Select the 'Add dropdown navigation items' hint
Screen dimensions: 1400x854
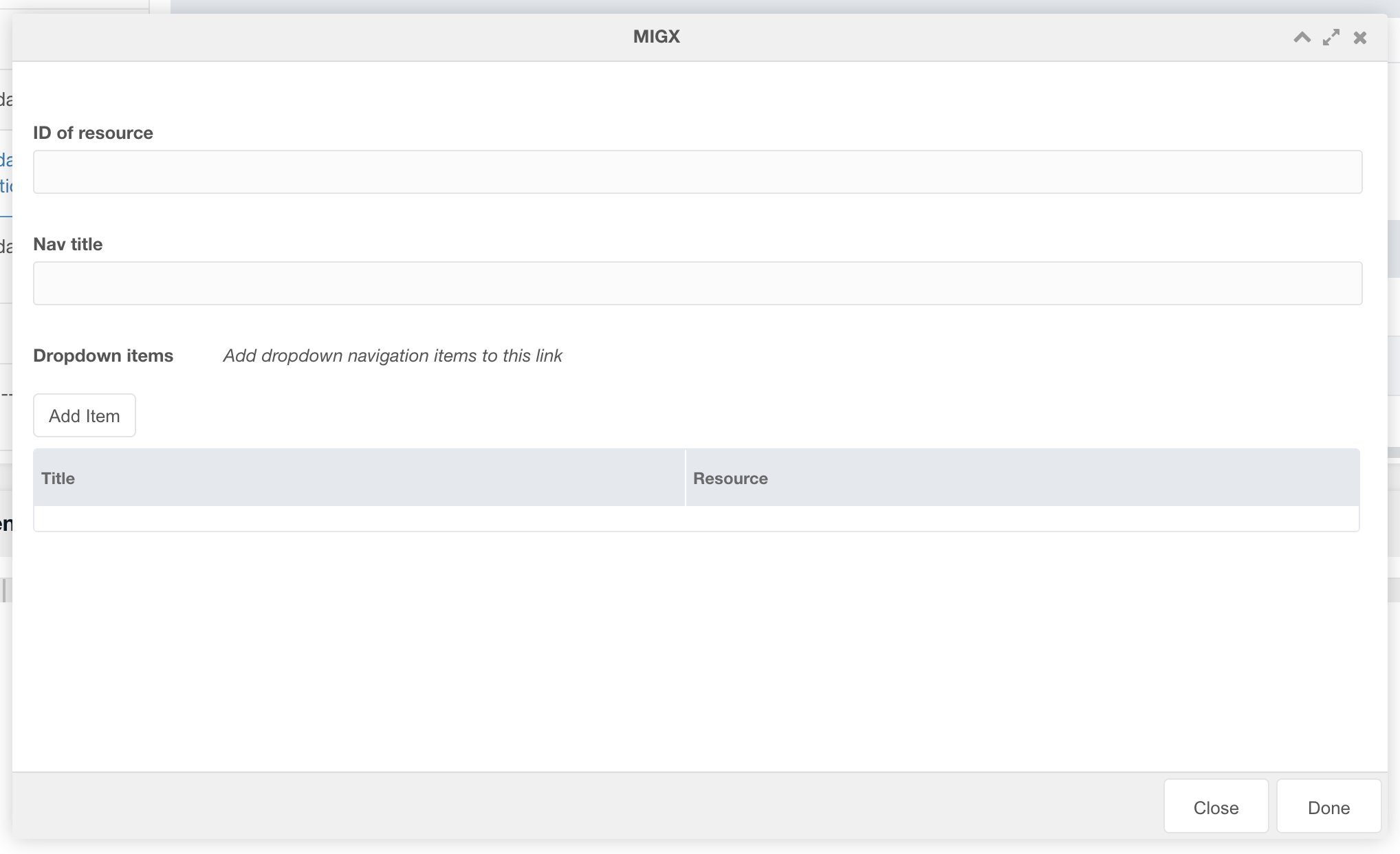pyautogui.click(x=393, y=355)
